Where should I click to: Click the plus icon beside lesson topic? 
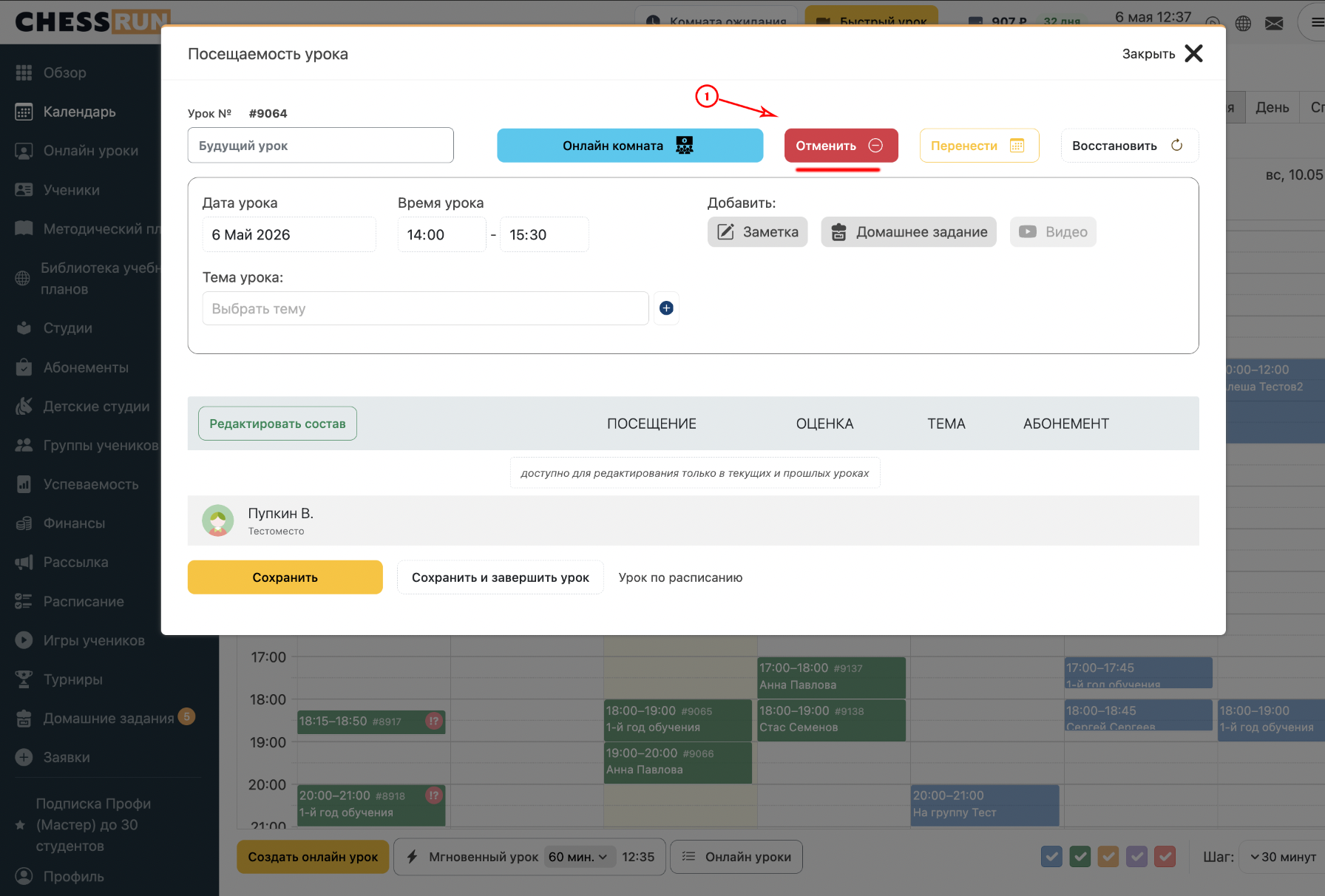point(666,308)
